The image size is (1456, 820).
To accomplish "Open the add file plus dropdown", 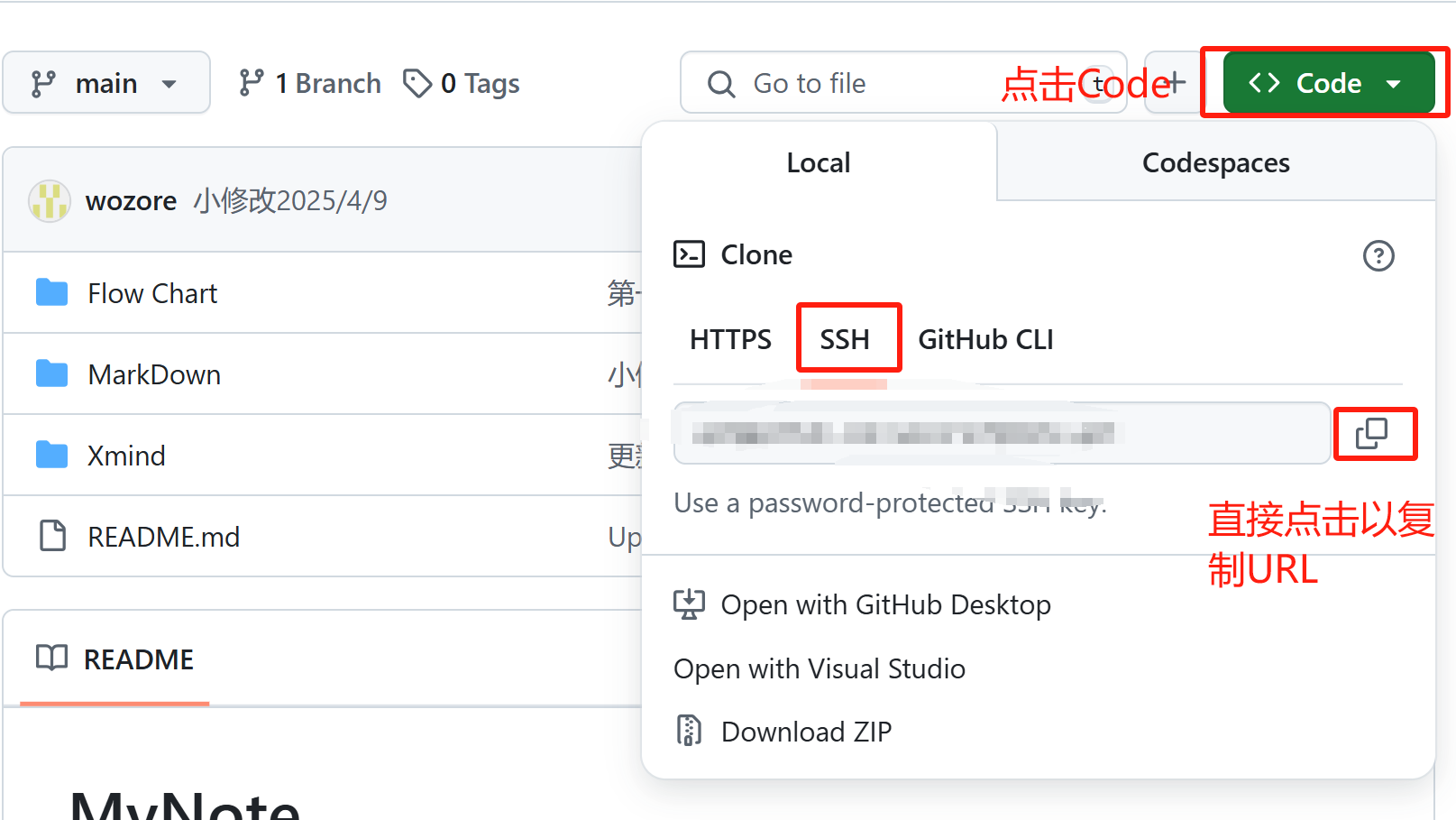I will (1172, 83).
